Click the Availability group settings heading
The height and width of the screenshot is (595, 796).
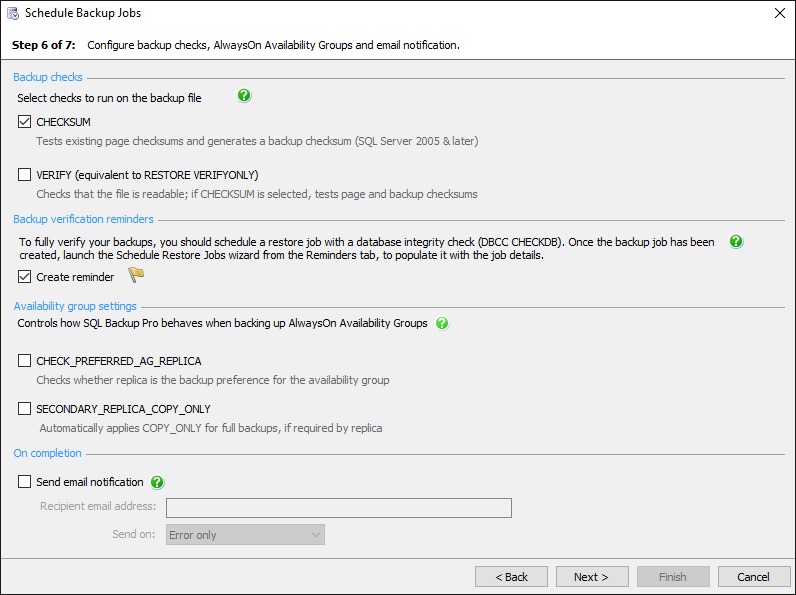[x=75, y=306]
